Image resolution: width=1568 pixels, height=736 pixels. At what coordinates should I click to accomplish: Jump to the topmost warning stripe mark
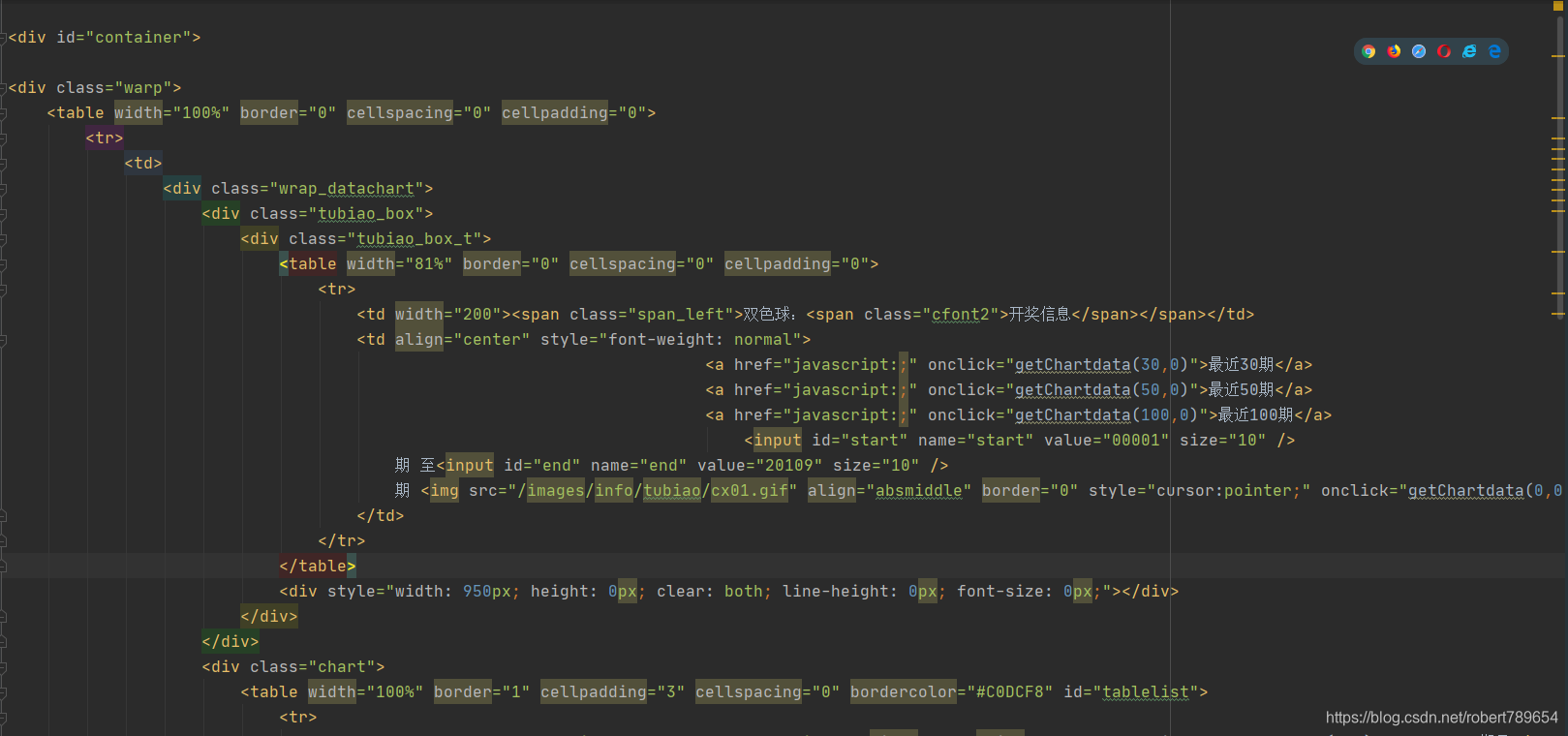[1558, 56]
